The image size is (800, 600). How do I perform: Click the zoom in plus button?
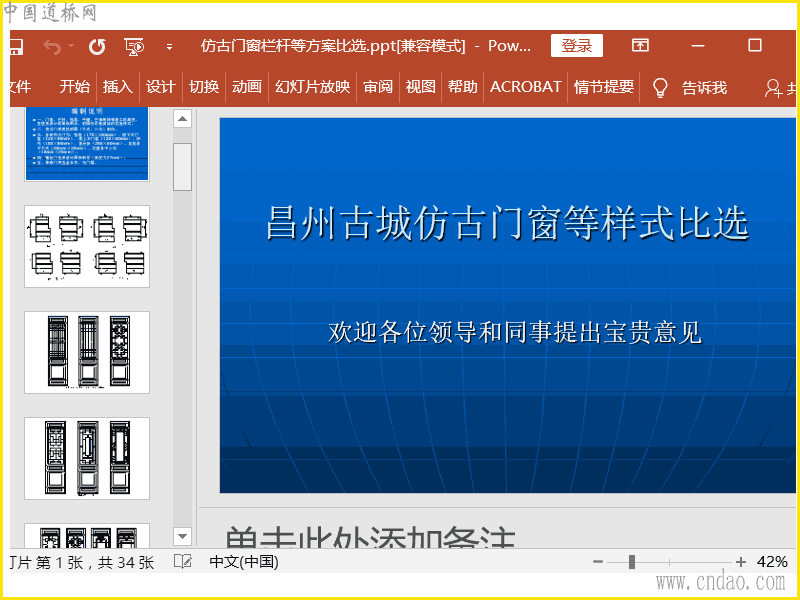coord(741,562)
